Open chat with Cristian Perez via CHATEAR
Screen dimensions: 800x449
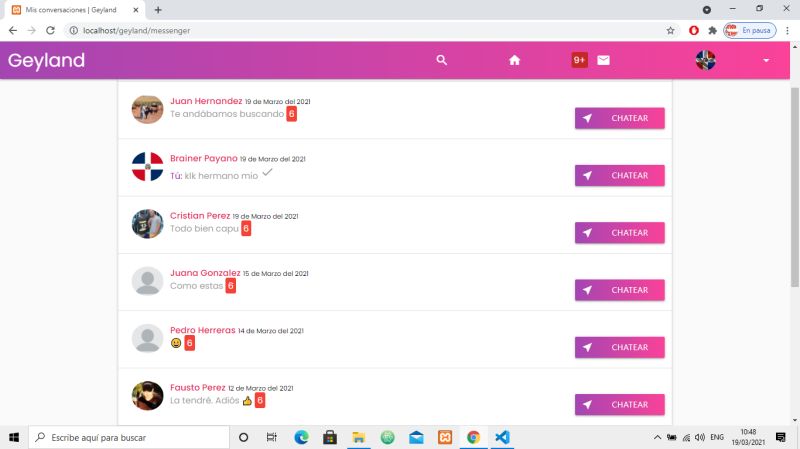pyautogui.click(x=619, y=233)
